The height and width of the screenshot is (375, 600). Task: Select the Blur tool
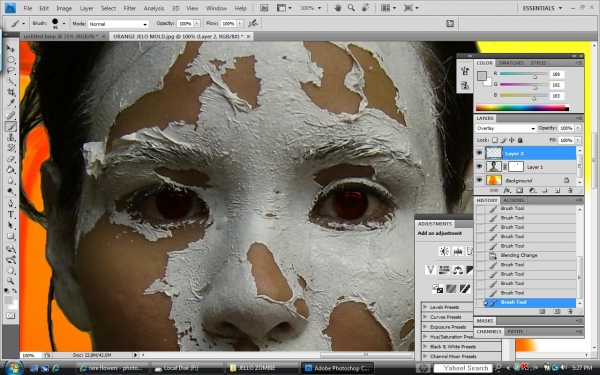pyautogui.click(x=10, y=180)
